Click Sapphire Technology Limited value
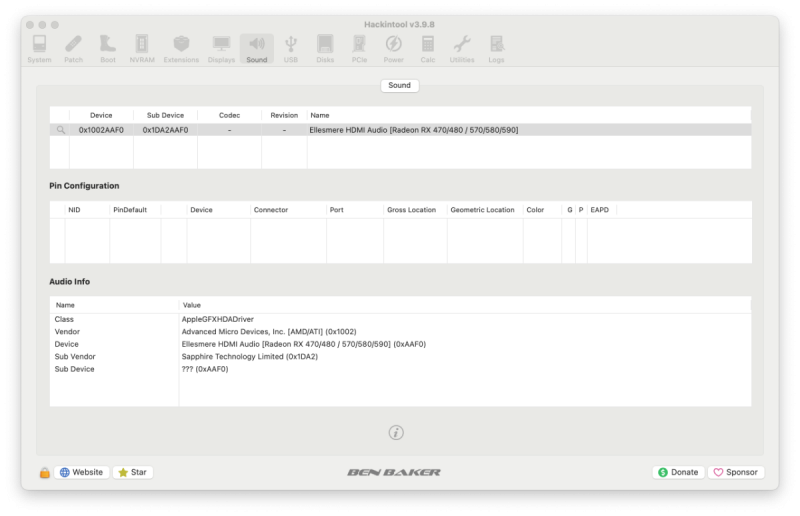 (249, 357)
